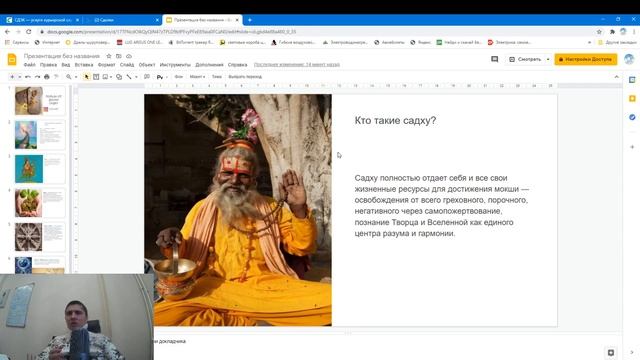Open the Формат menu

[x=107, y=65]
